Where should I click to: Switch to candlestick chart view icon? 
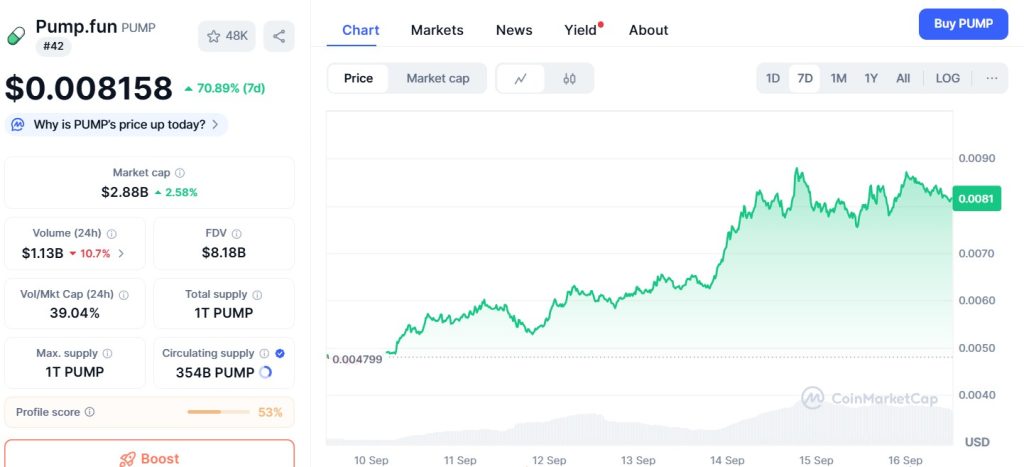pyautogui.click(x=569, y=78)
